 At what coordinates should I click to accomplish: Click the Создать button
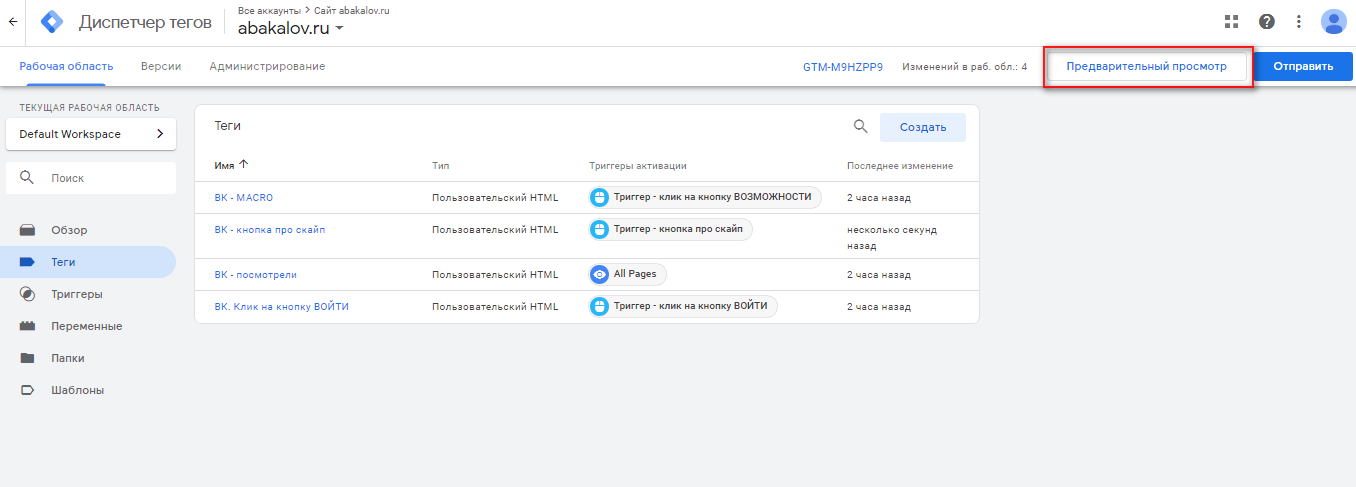click(x=923, y=127)
